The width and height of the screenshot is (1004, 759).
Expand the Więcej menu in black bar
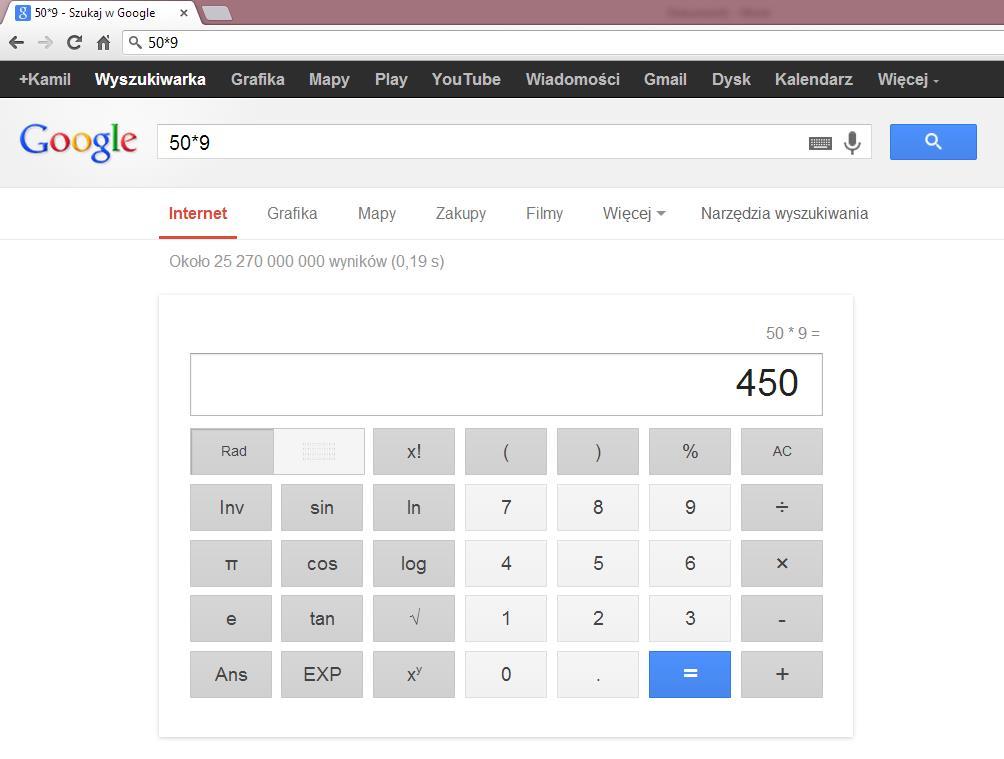pos(908,79)
